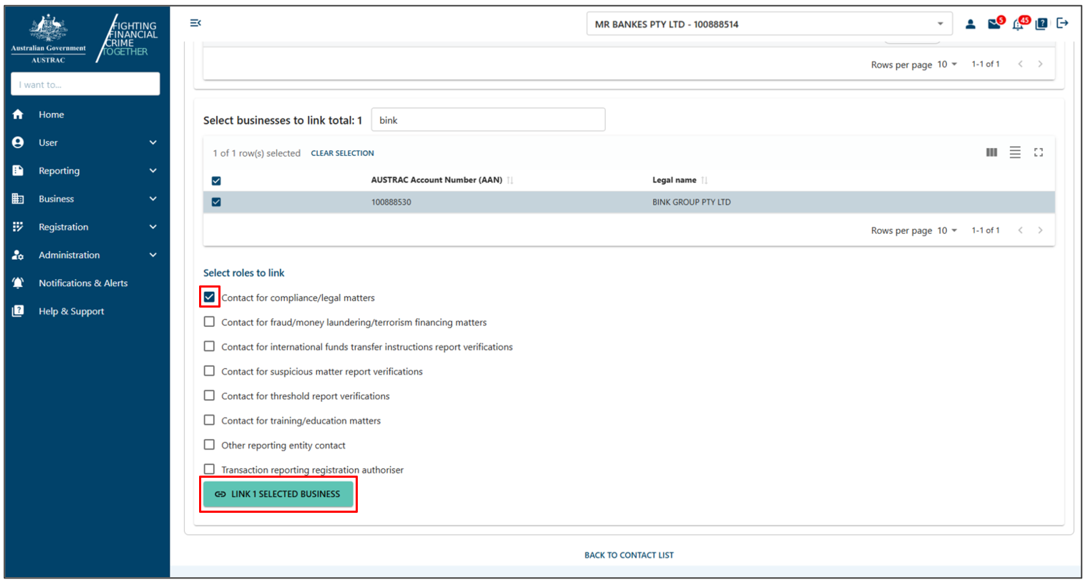This screenshot has width=1088, height=584.
Task: View notifications via the bell icon
Action: coord(1017,24)
